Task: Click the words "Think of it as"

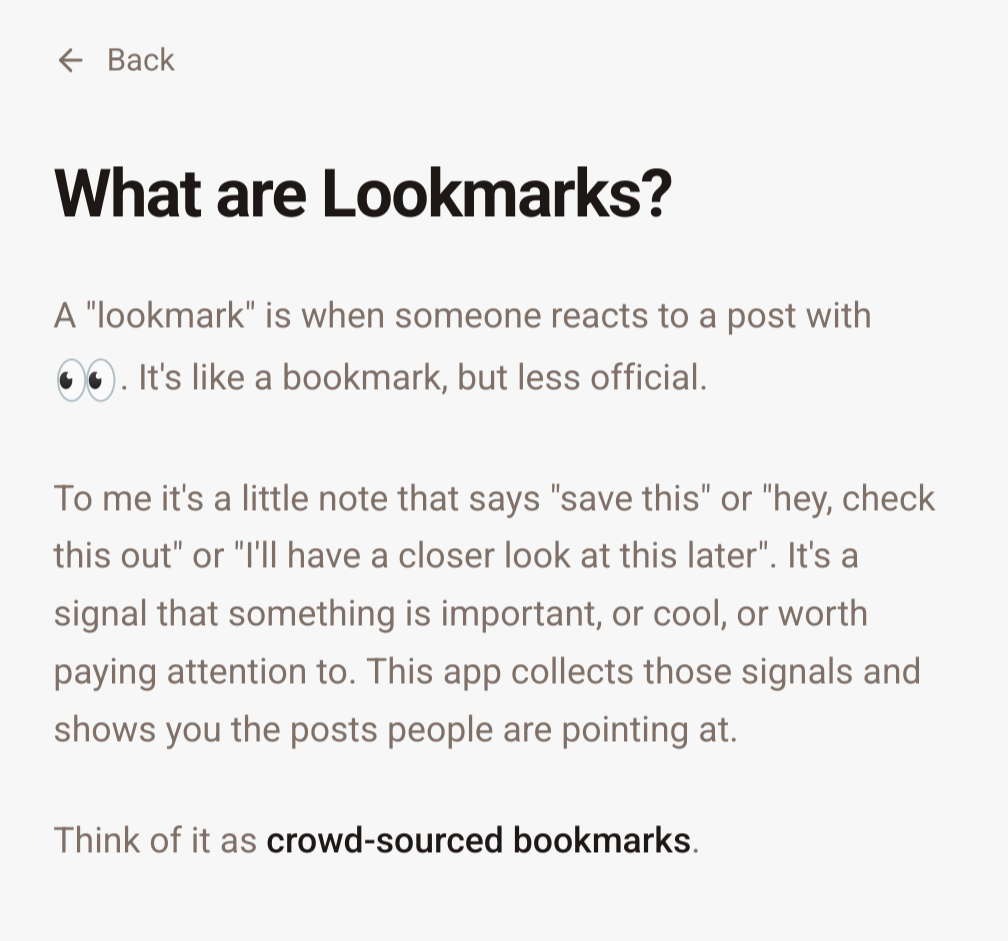Action: (156, 840)
